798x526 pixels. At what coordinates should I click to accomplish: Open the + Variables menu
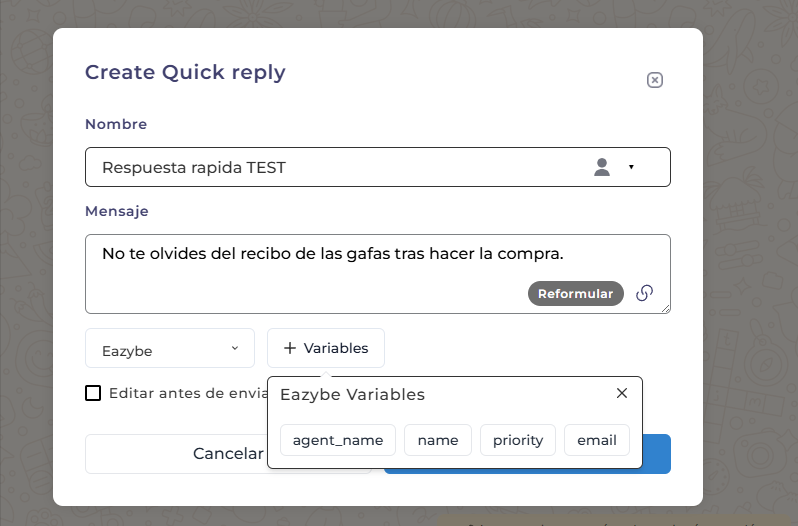click(x=326, y=348)
